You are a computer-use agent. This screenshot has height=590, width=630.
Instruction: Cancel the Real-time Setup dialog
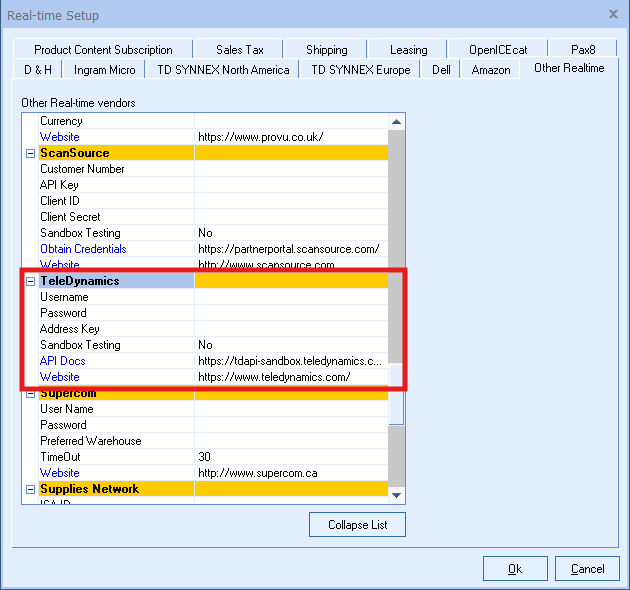pyautogui.click(x=587, y=569)
